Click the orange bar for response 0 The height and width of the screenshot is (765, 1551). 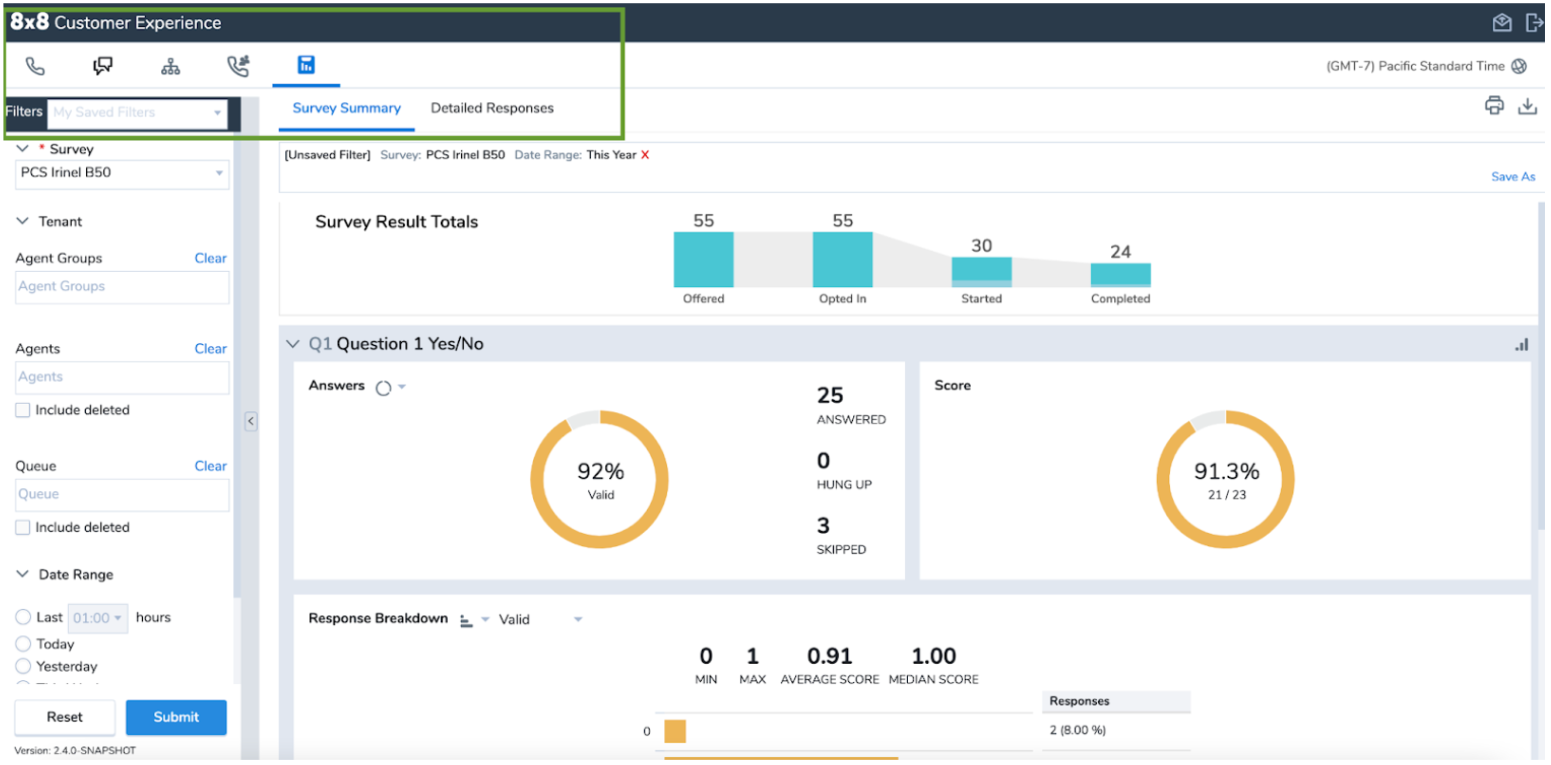(675, 732)
